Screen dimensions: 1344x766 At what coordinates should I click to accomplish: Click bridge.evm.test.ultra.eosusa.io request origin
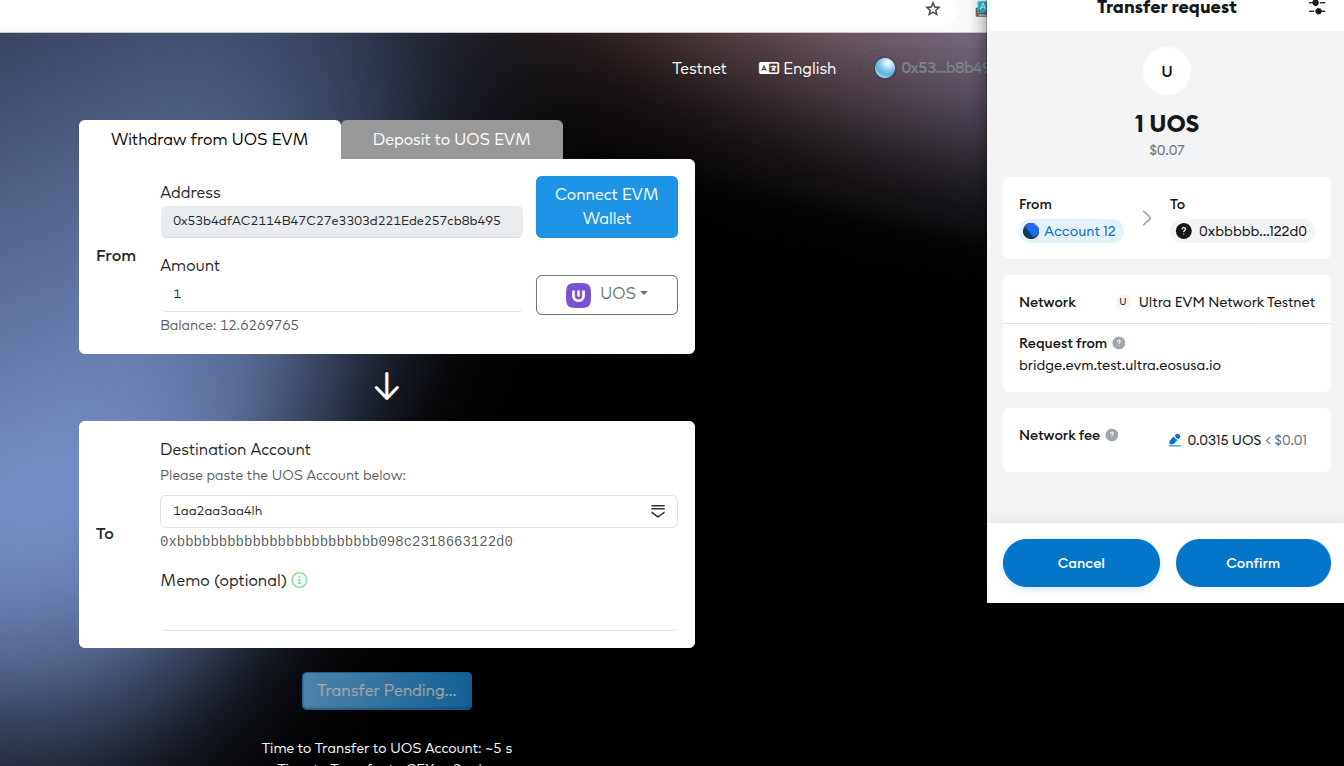pyautogui.click(x=1119, y=365)
